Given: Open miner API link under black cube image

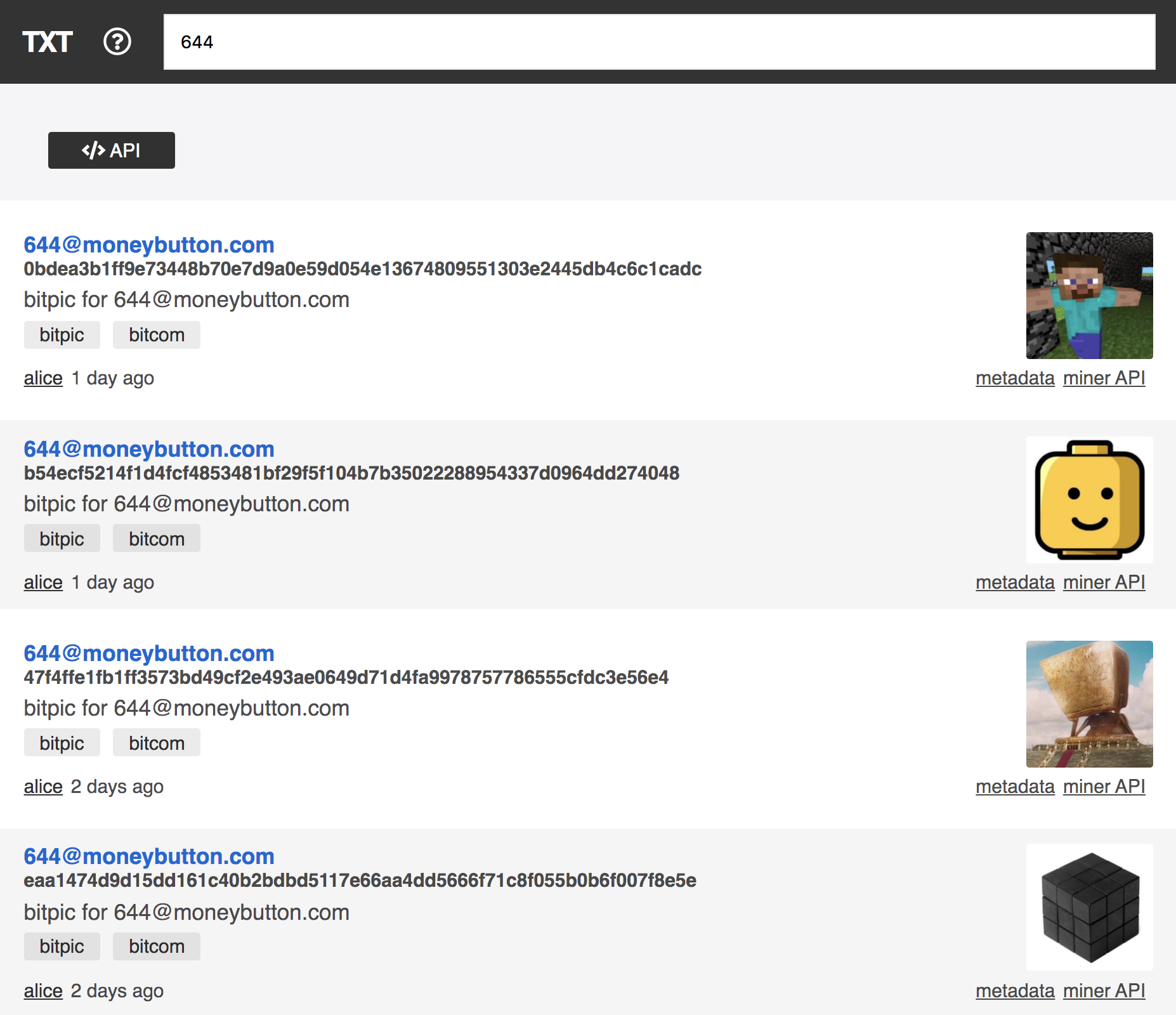Looking at the screenshot, I should (1104, 991).
